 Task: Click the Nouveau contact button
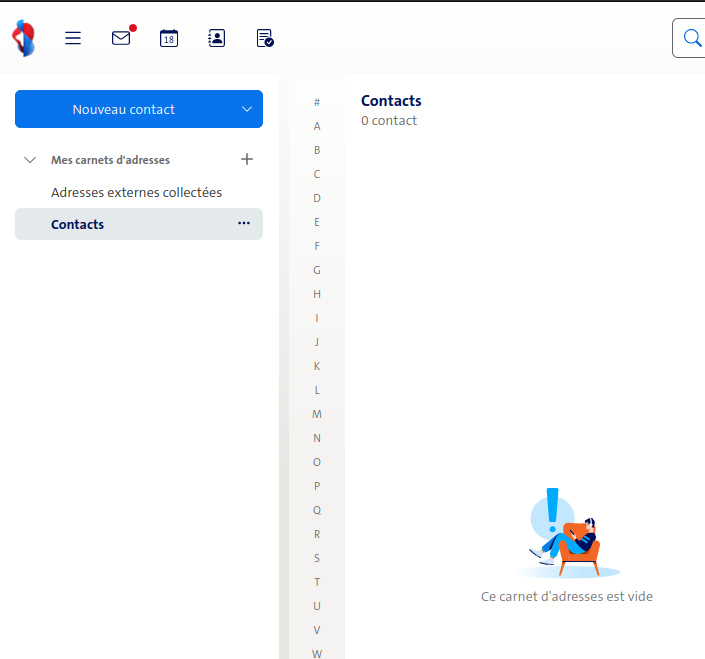click(123, 109)
